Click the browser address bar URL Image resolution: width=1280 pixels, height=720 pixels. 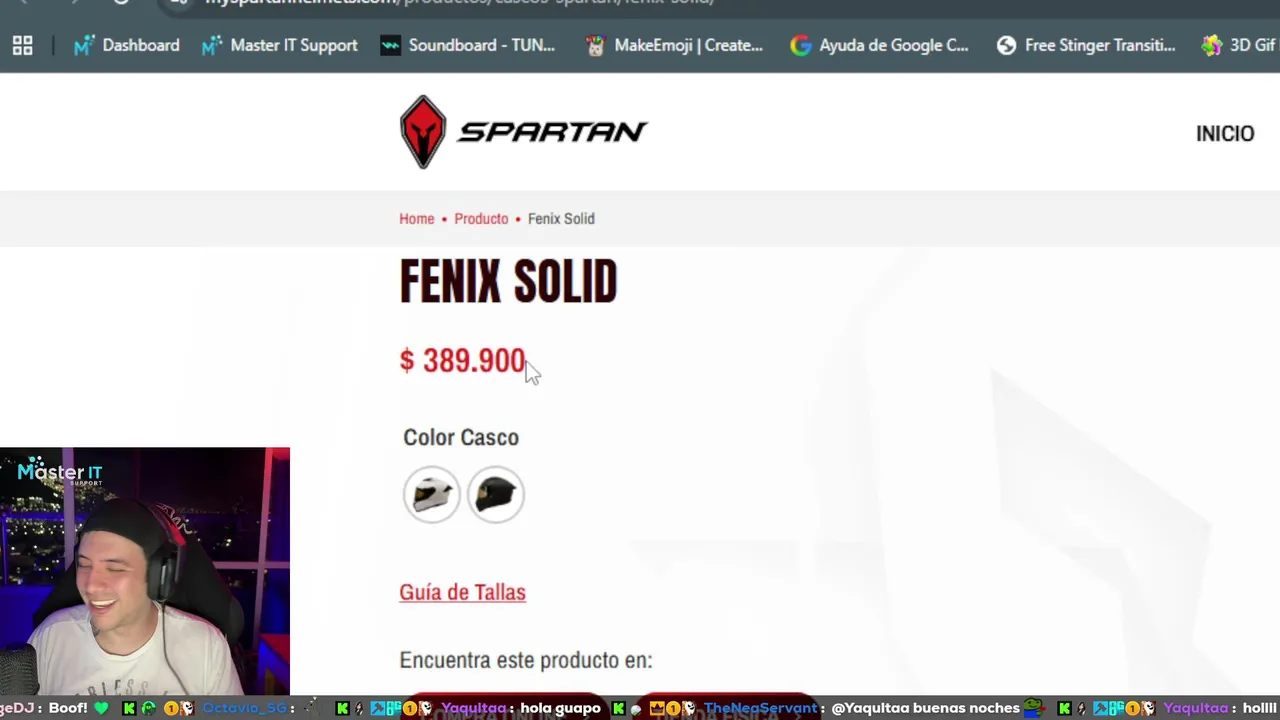(x=460, y=3)
